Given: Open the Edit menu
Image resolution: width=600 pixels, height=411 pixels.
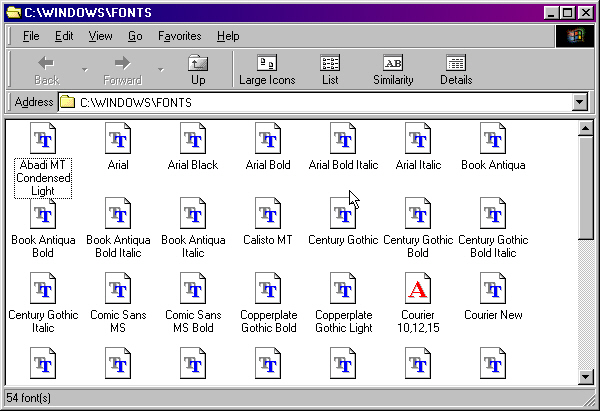Looking at the screenshot, I should (x=64, y=36).
